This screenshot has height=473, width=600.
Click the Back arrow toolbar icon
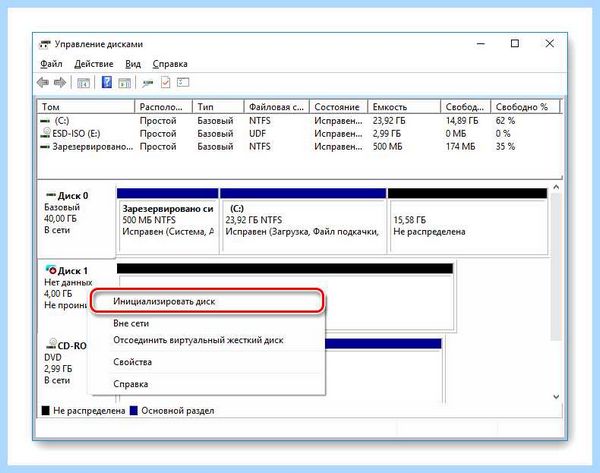pyautogui.click(x=42, y=82)
